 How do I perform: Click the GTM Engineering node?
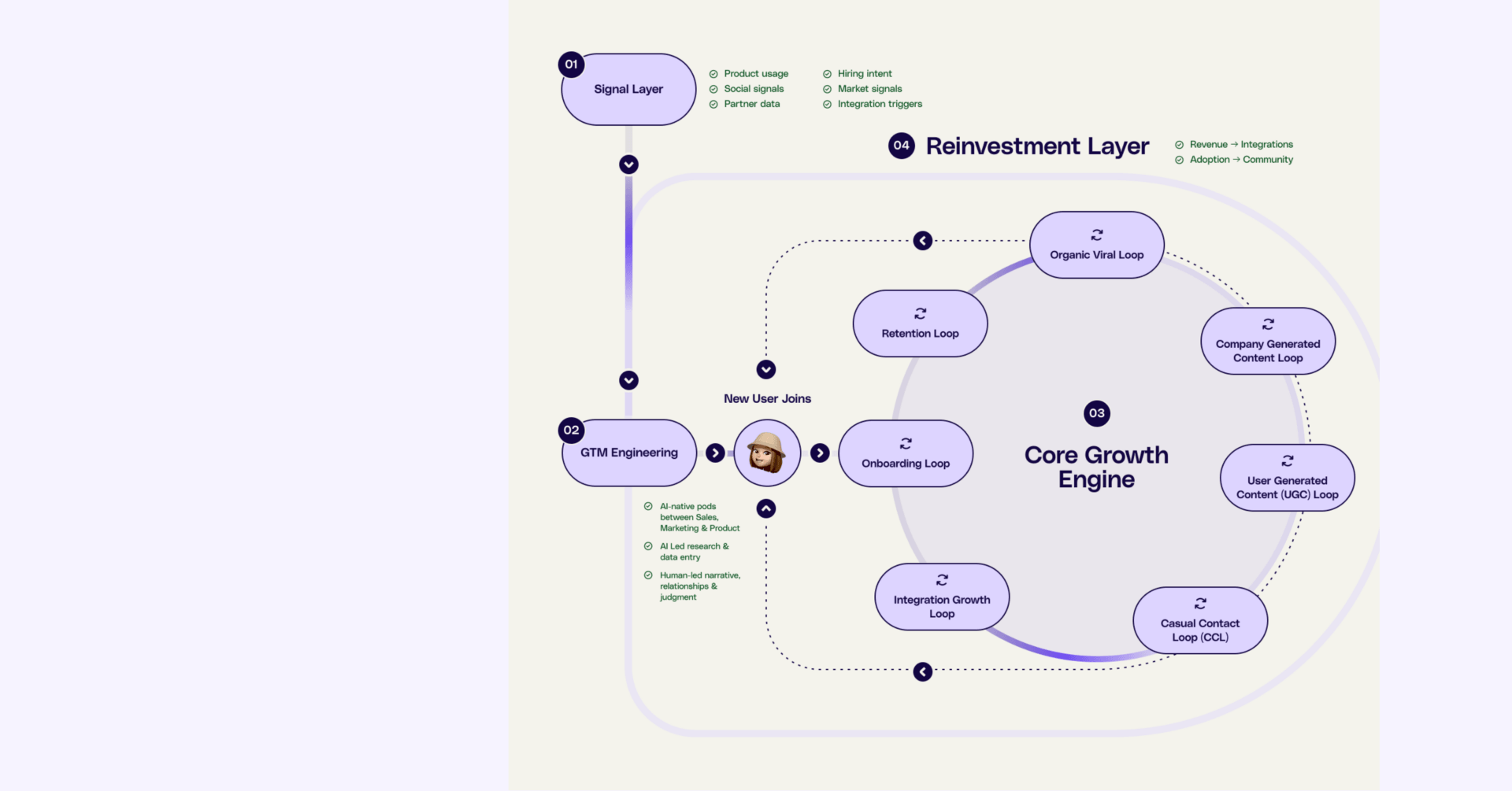[628, 453]
